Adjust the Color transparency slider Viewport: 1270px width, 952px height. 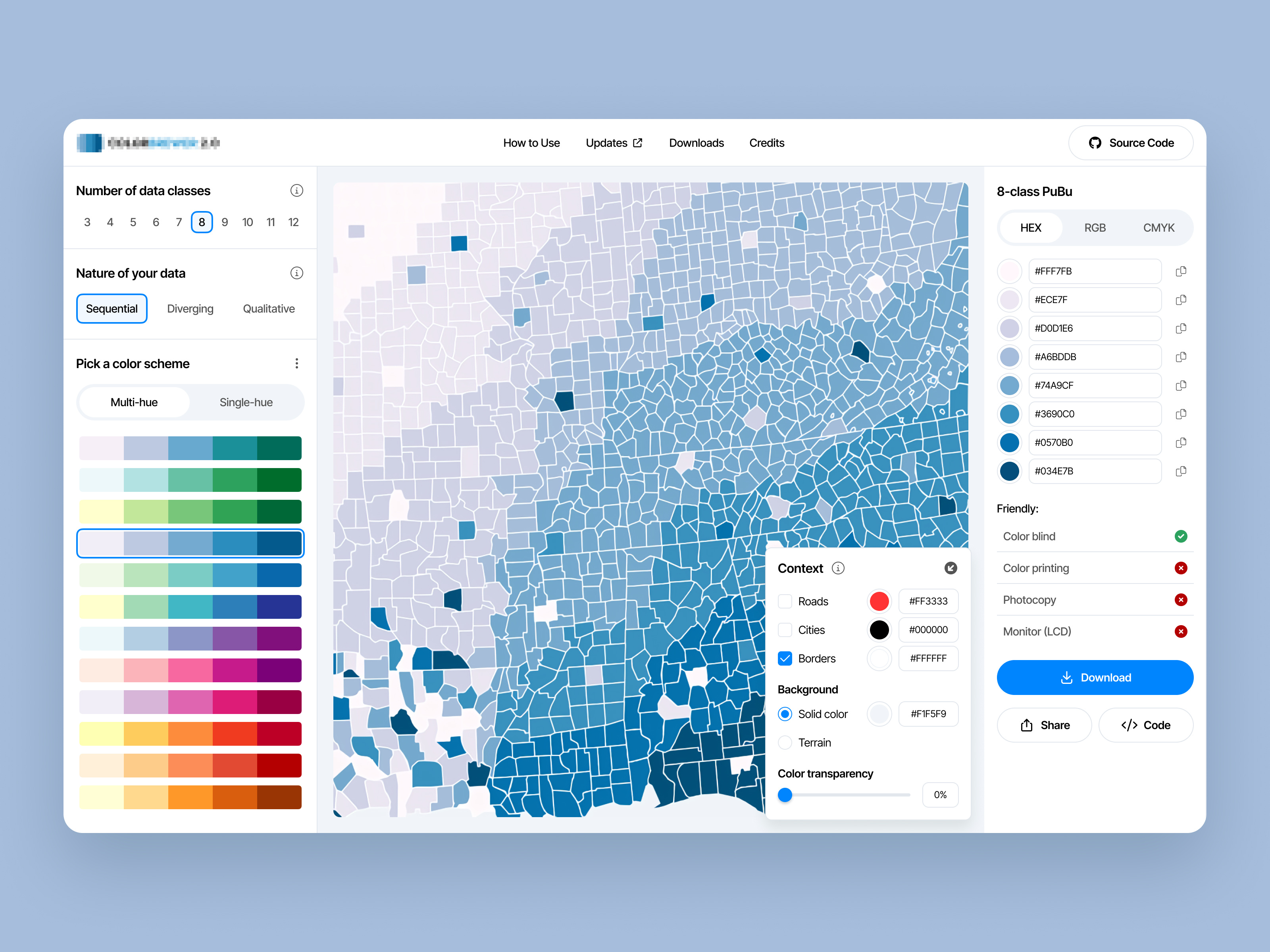(785, 795)
